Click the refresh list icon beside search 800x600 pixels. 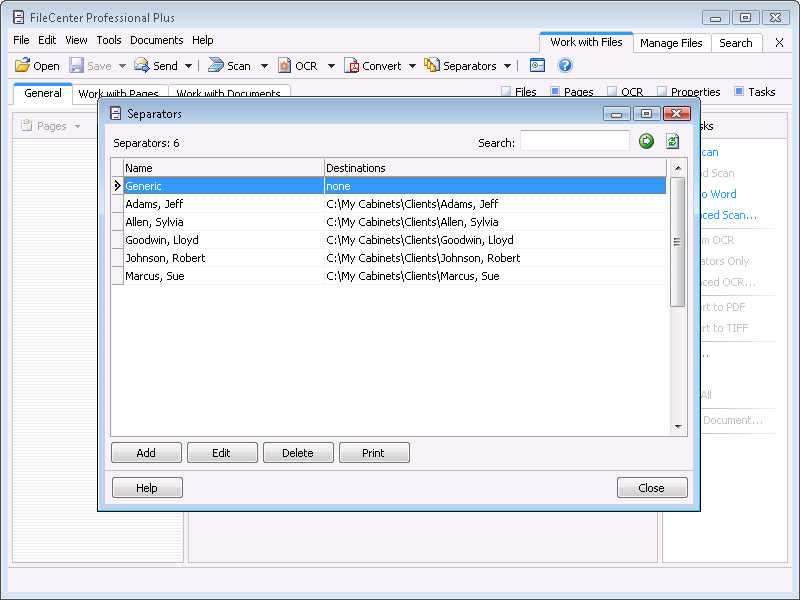point(673,142)
